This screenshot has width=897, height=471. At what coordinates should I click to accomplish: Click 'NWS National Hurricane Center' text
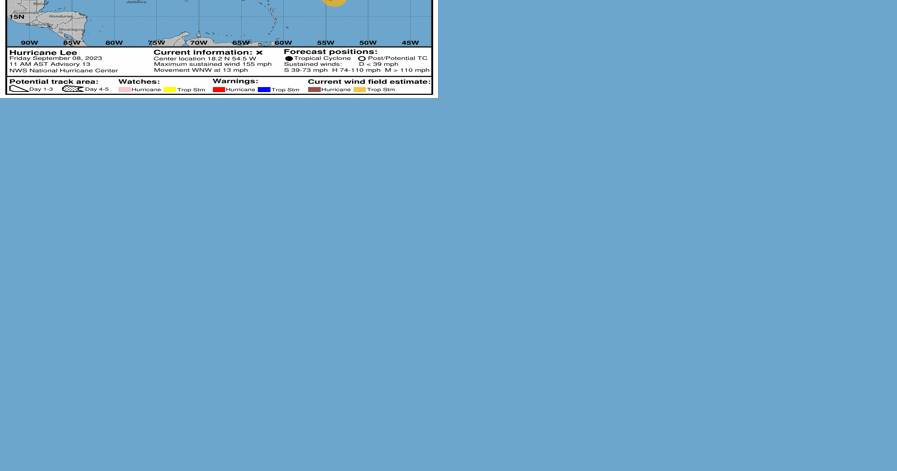point(63,70)
